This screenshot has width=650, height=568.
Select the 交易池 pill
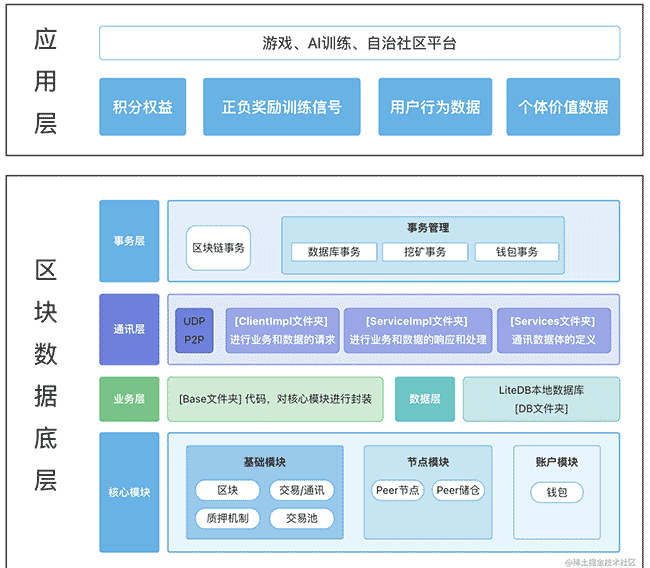point(302,518)
